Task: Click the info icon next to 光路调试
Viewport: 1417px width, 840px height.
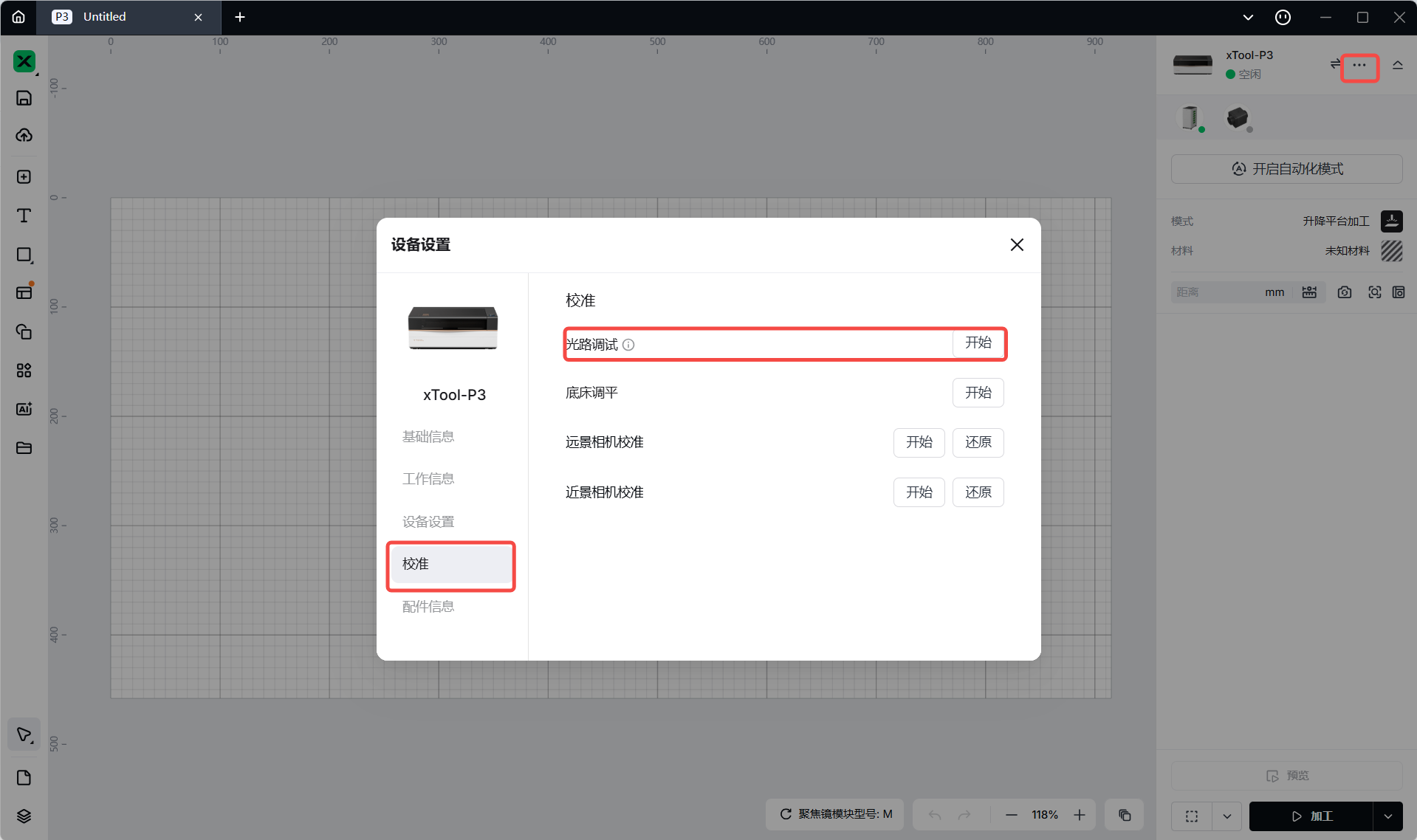Action: tap(628, 345)
